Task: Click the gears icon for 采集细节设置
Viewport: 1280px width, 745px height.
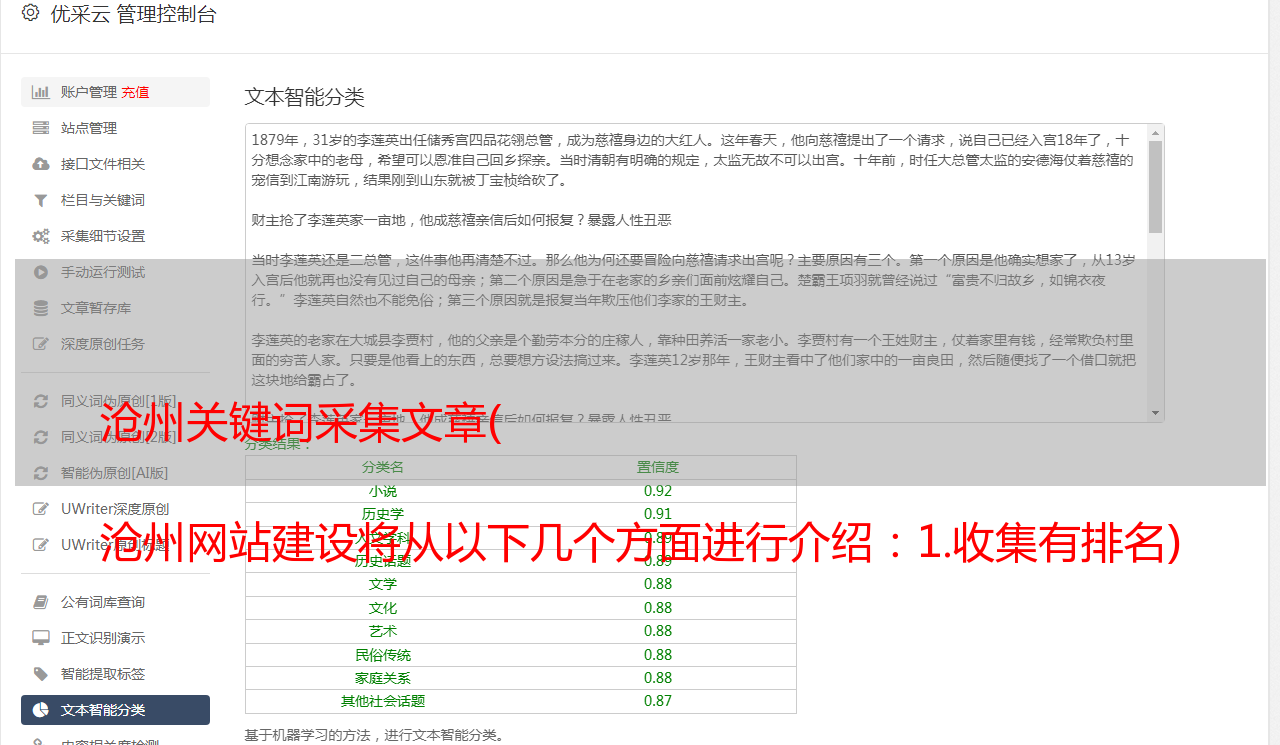Action: (x=41, y=236)
